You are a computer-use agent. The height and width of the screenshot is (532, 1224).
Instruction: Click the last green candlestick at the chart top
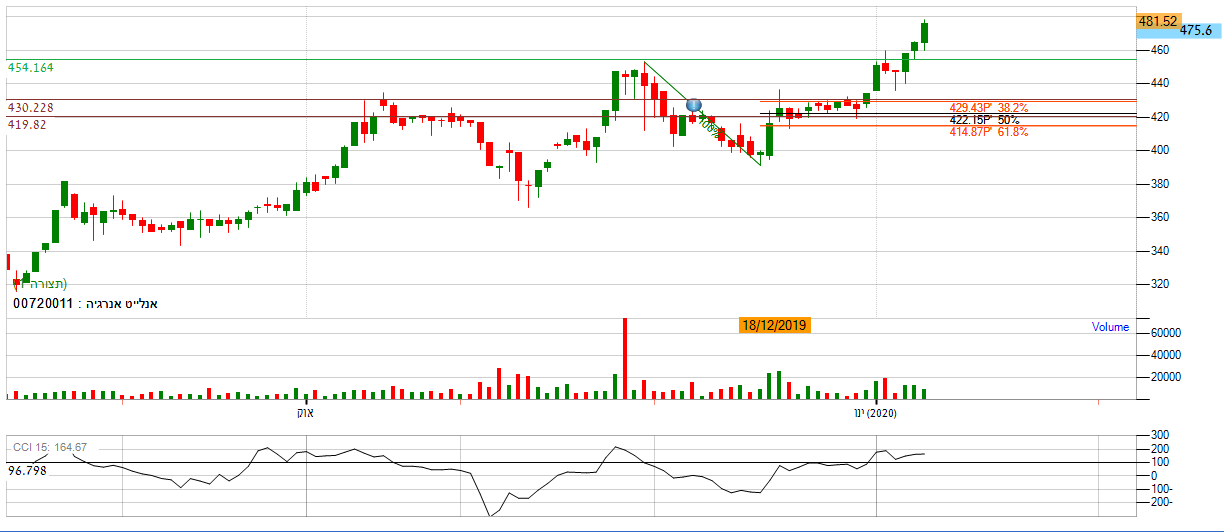coord(925,32)
